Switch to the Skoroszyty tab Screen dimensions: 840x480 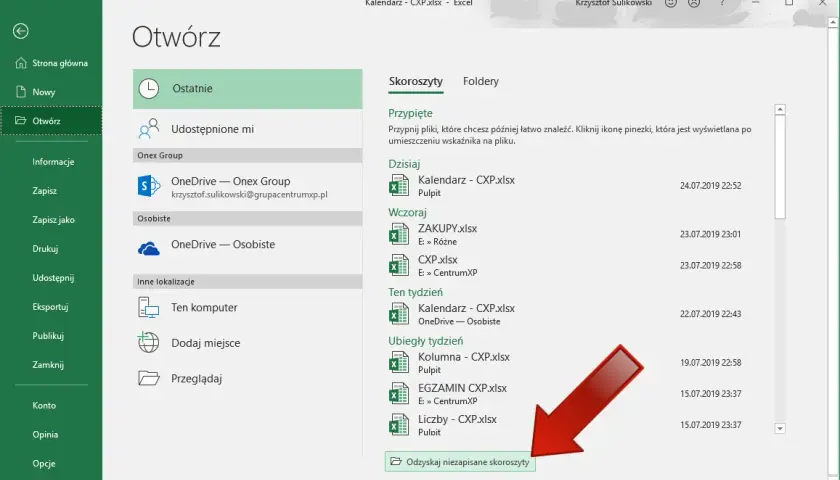(416, 81)
